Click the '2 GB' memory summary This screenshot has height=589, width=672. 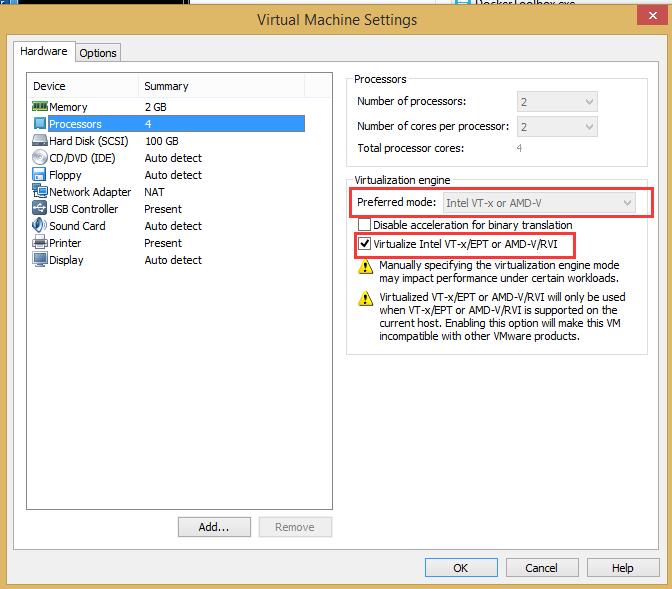point(156,107)
